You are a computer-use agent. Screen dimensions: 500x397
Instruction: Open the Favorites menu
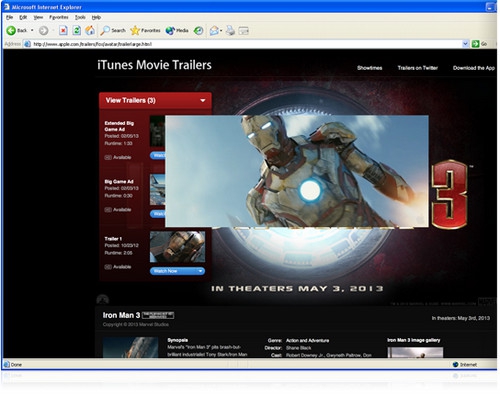[x=59, y=17]
